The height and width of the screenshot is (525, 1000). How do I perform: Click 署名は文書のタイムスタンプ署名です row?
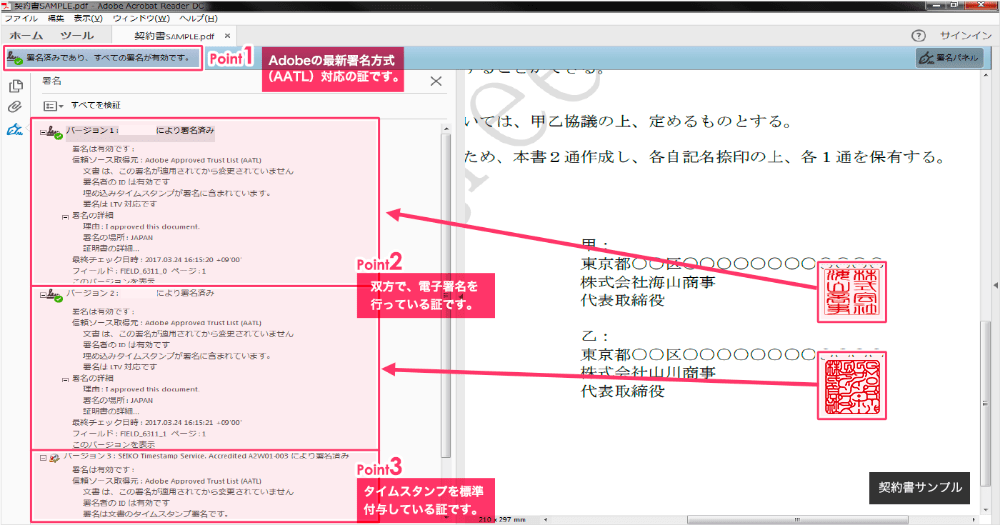[155, 514]
